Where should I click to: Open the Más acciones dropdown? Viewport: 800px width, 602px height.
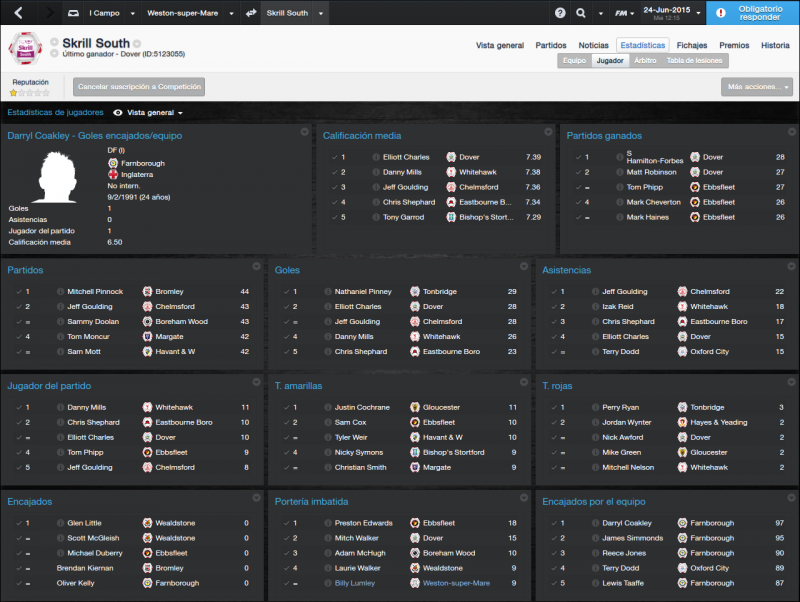click(757, 87)
